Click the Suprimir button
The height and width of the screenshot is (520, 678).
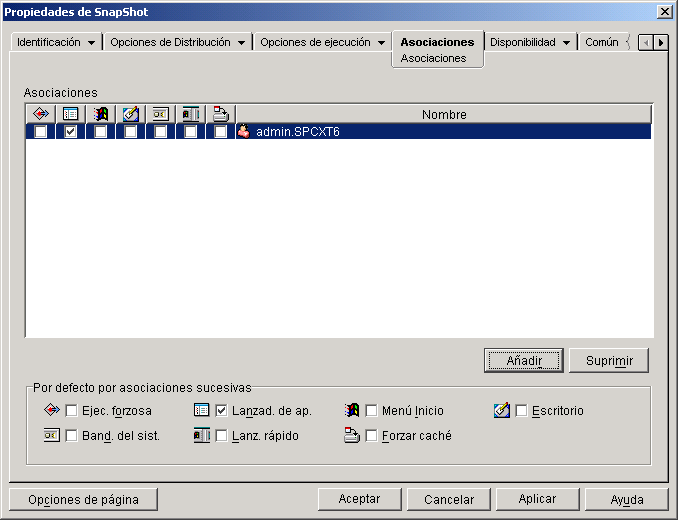[609, 360]
